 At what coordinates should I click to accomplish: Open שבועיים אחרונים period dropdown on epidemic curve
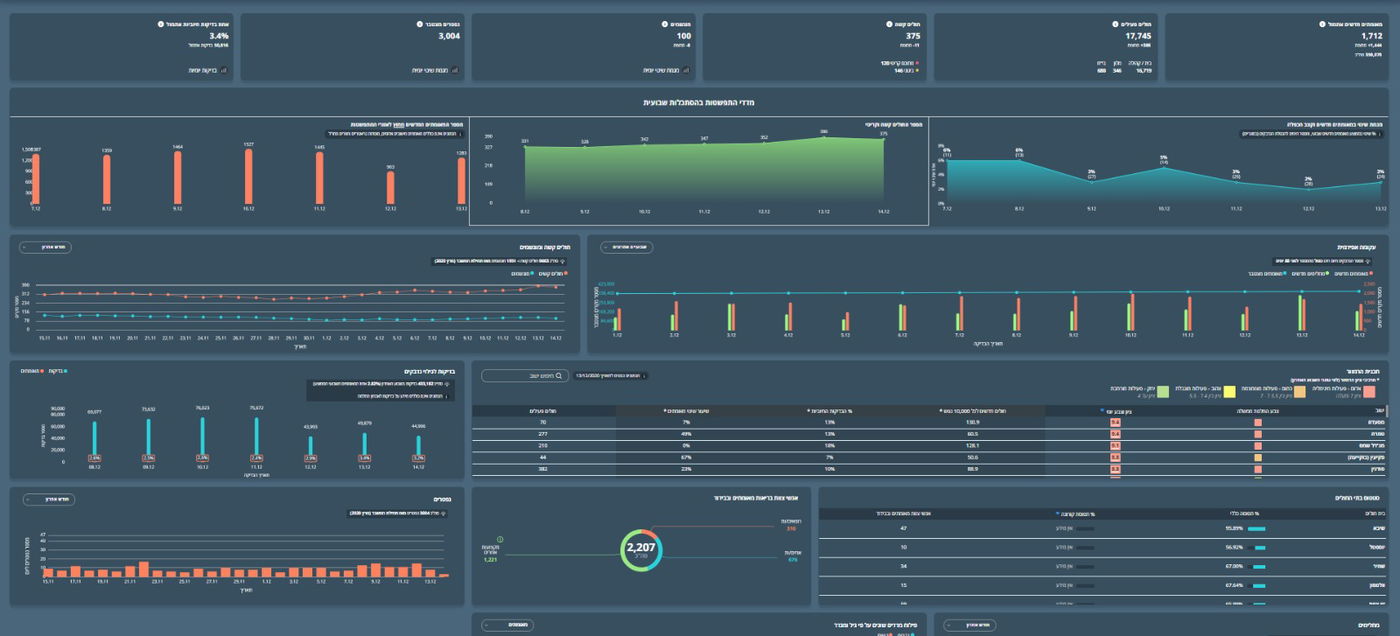tap(626, 247)
